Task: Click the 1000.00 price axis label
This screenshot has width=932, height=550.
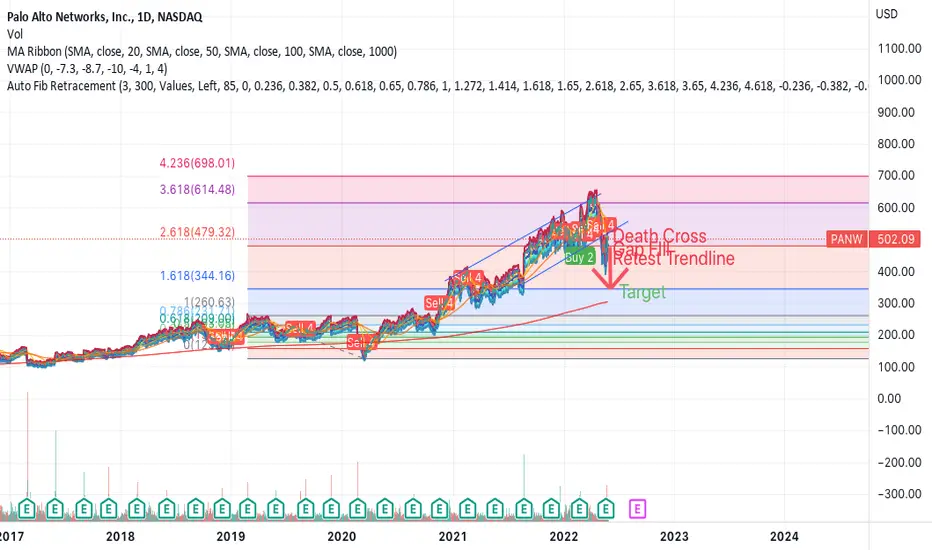Action: point(900,80)
